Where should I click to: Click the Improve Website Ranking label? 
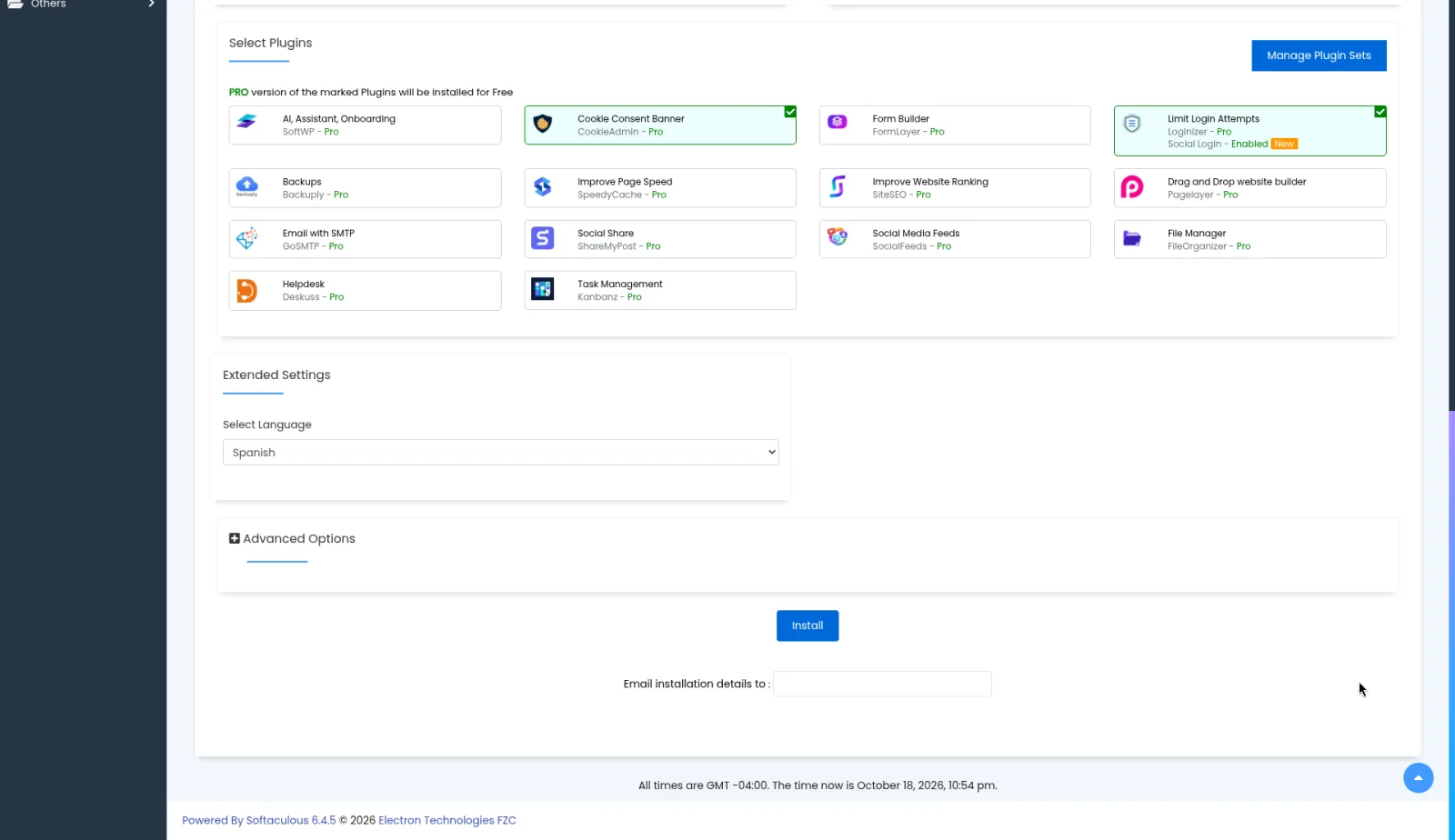click(930, 182)
